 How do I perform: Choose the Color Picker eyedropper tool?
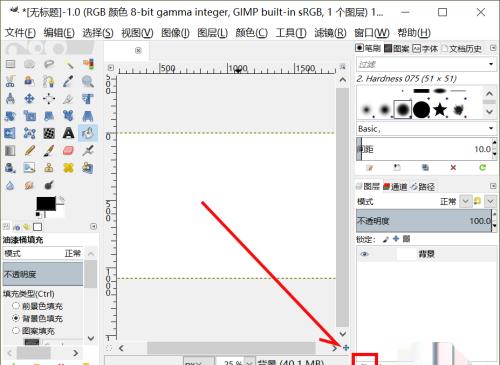68,81
